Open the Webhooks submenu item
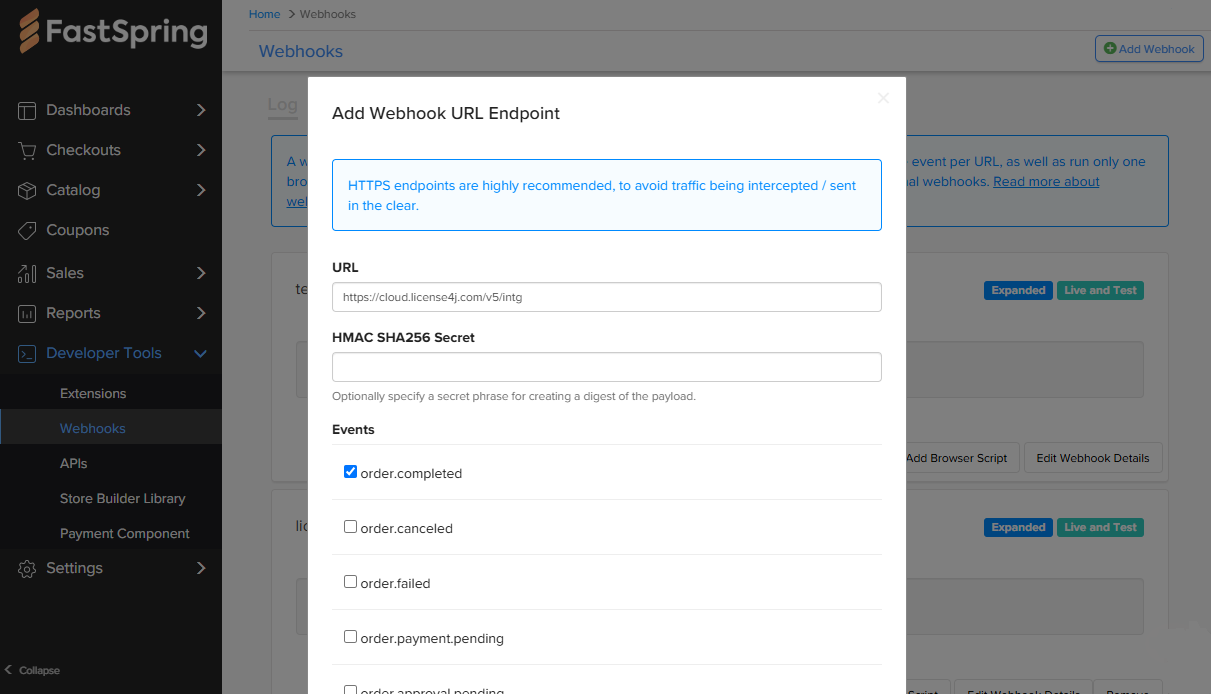1211x694 pixels. pyautogui.click(x=93, y=429)
